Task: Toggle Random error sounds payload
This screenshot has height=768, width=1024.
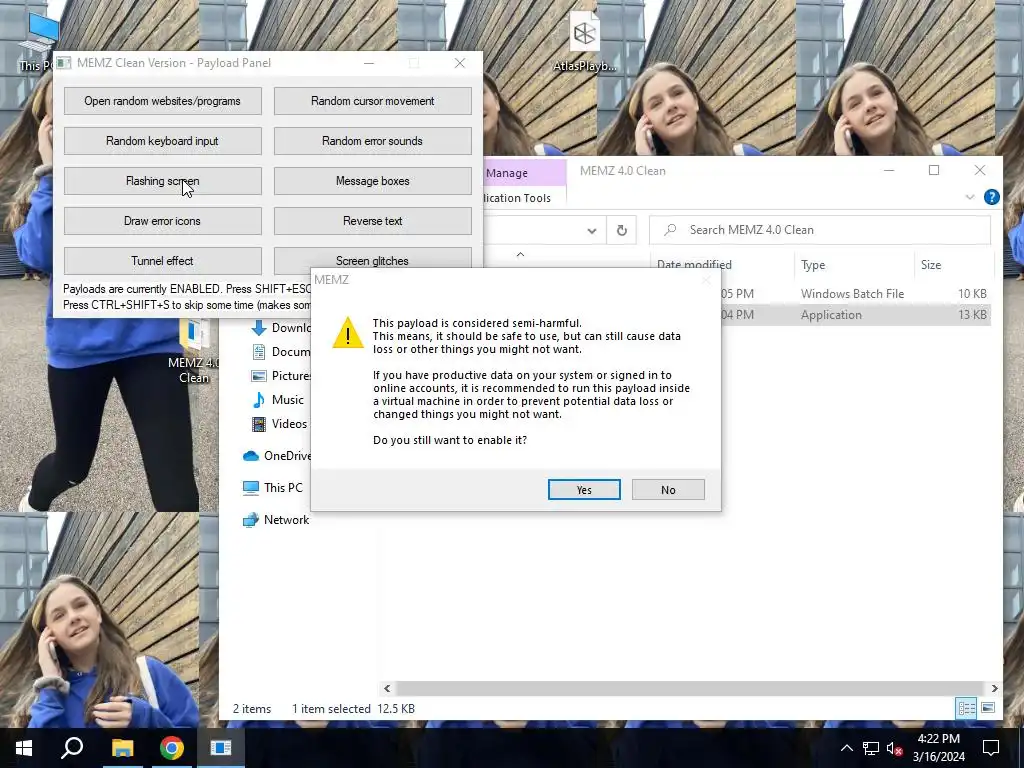Action: [x=372, y=141]
